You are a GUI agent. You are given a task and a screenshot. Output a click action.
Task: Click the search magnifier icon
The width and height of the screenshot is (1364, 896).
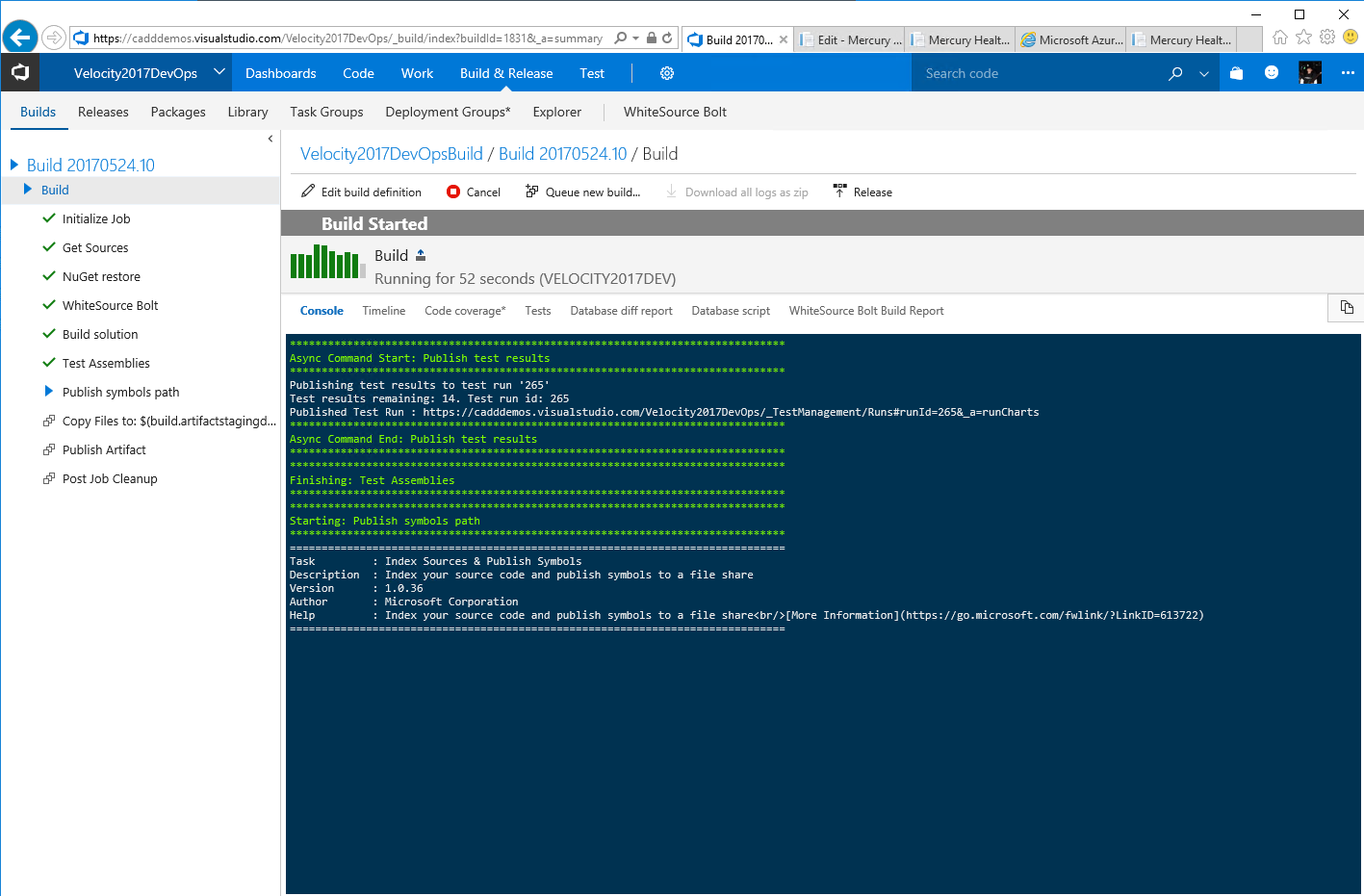1175,73
